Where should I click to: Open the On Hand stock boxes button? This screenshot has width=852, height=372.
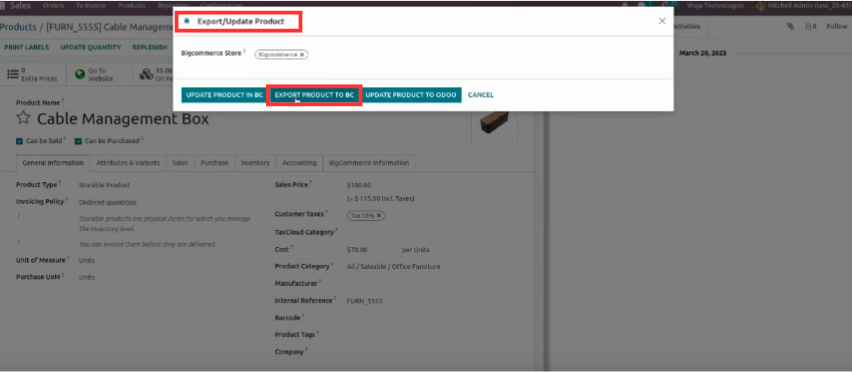(155, 74)
